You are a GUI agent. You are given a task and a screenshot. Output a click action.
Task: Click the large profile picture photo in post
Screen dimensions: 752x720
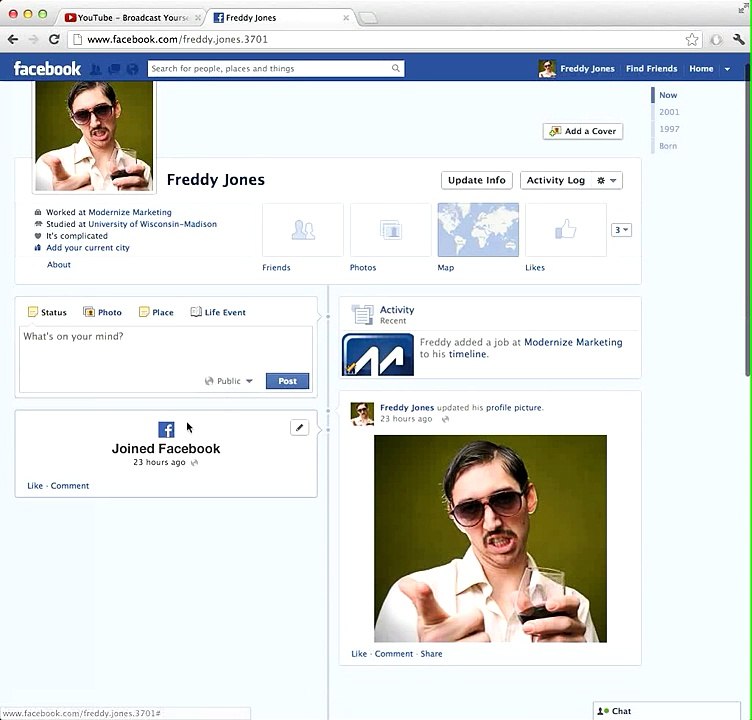[x=490, y=539]
